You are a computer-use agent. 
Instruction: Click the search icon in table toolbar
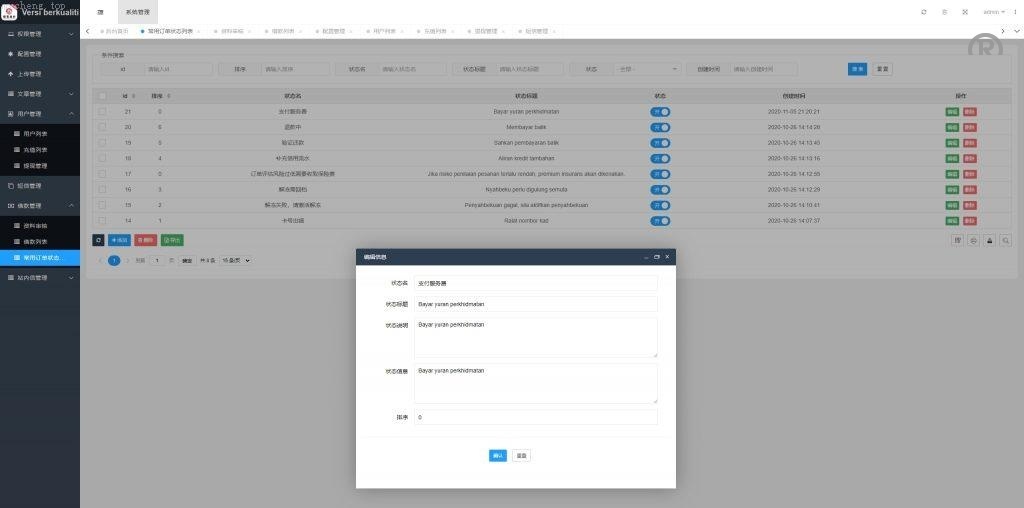[1005, 240]
